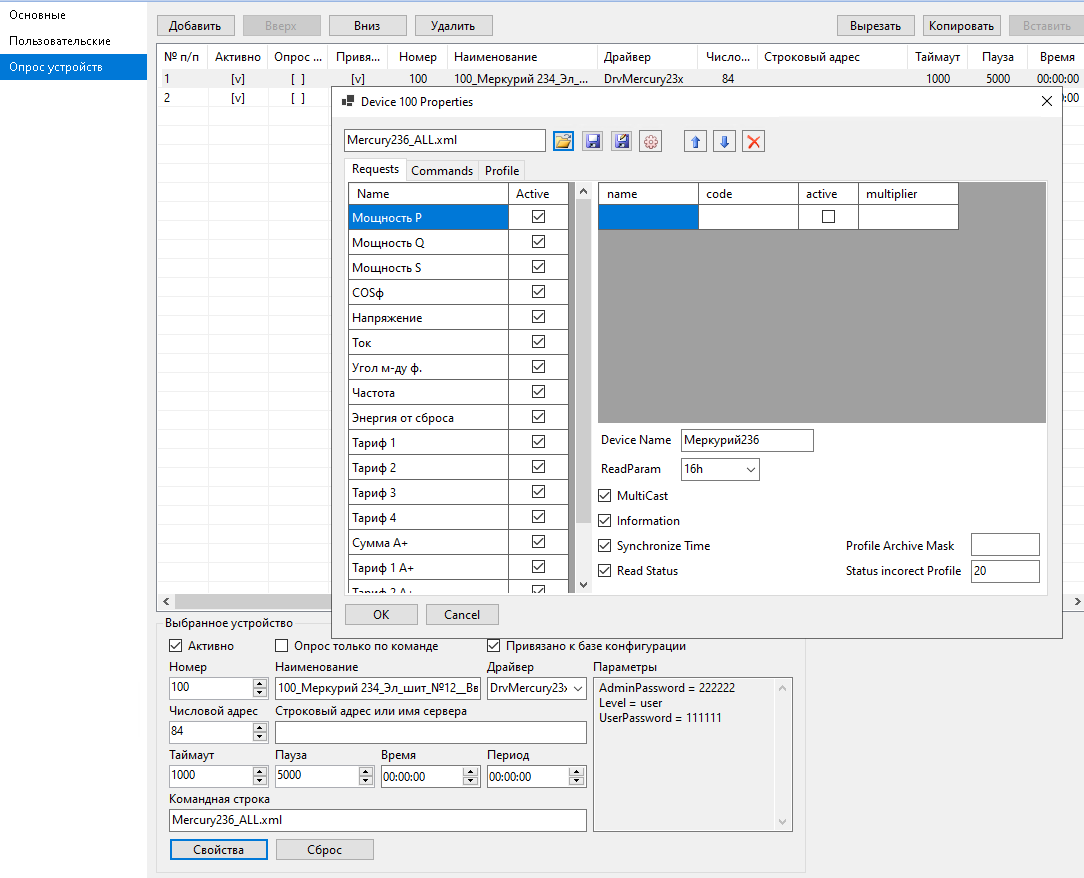Disable Synchronize Time option
Screen dimensions: 1084x878
pyautogui.click(x=605, y=545)
